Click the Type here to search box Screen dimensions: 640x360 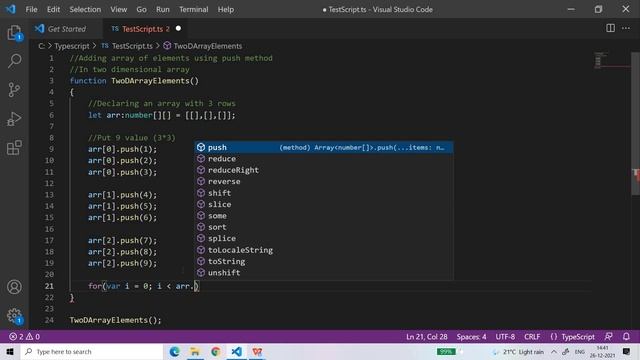[x=92, y=351]
